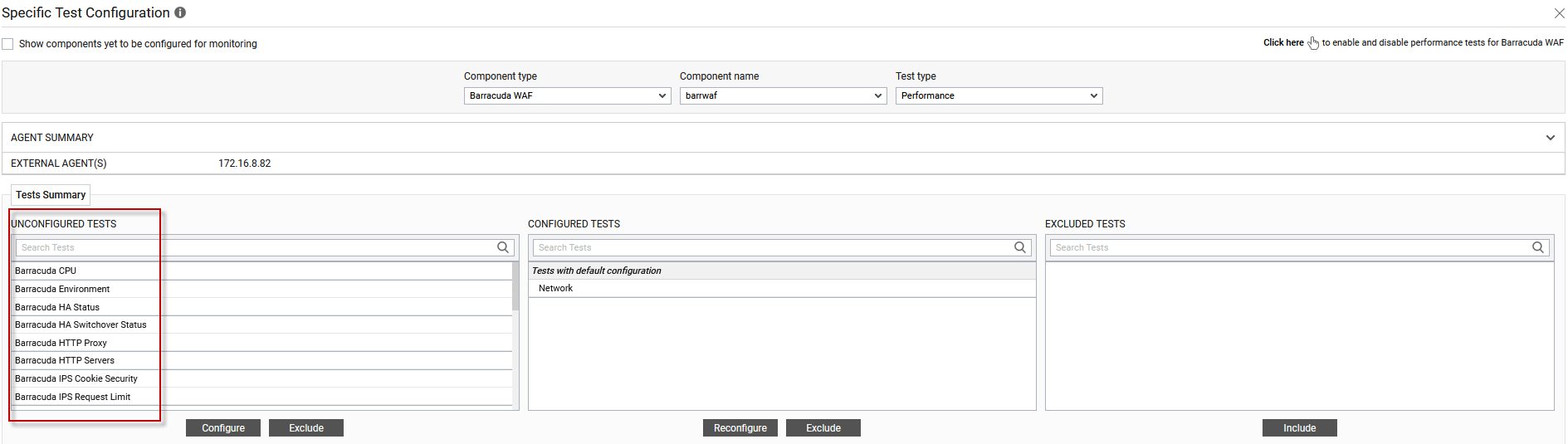Click the unconfigured tests list scrollbar
This screenshot has width=1568, height=444.
tap(515, 286)
